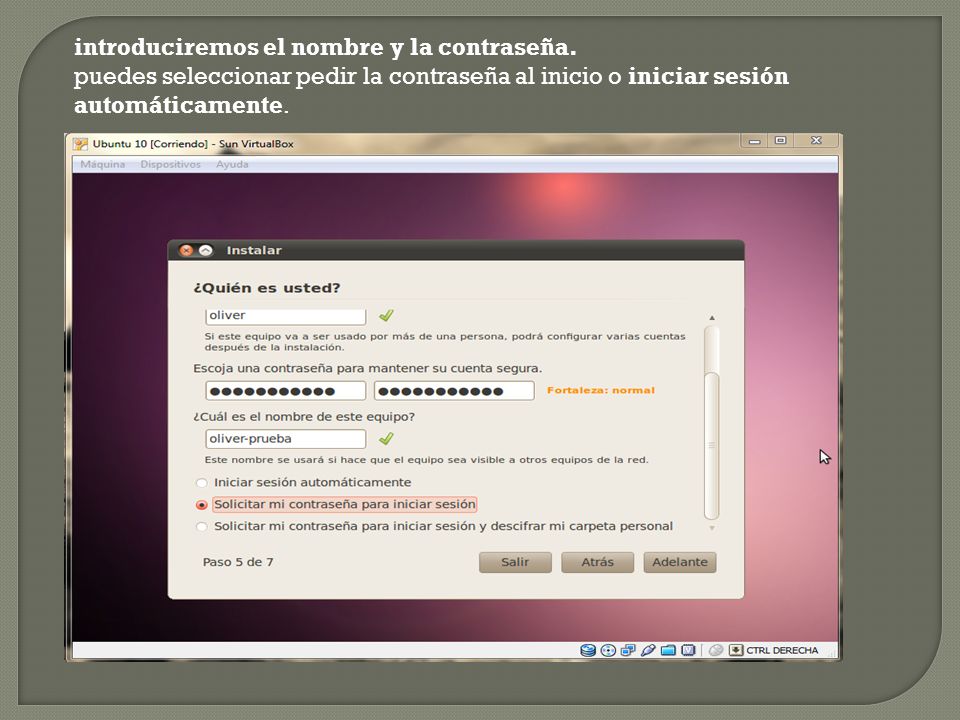Click the installer vertical scrollbar thumb
Viewport: 960px width, 720px height.
pyautogui.click(x=711, y=446)
